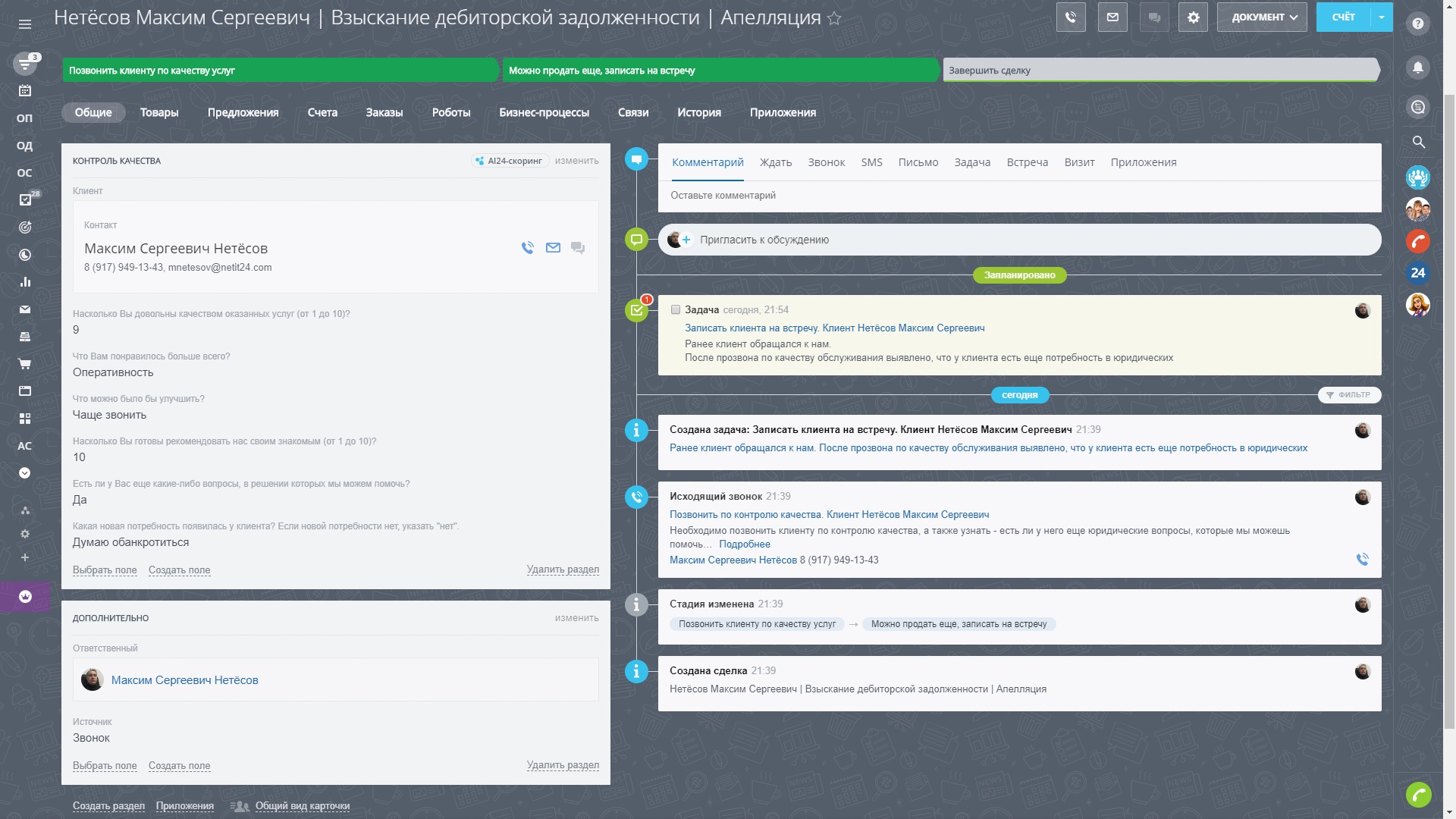Viewport: 1456px width, 819px height.
Task: Click search magnifier in right sidebar
Action: click(x=1418, y=142)
